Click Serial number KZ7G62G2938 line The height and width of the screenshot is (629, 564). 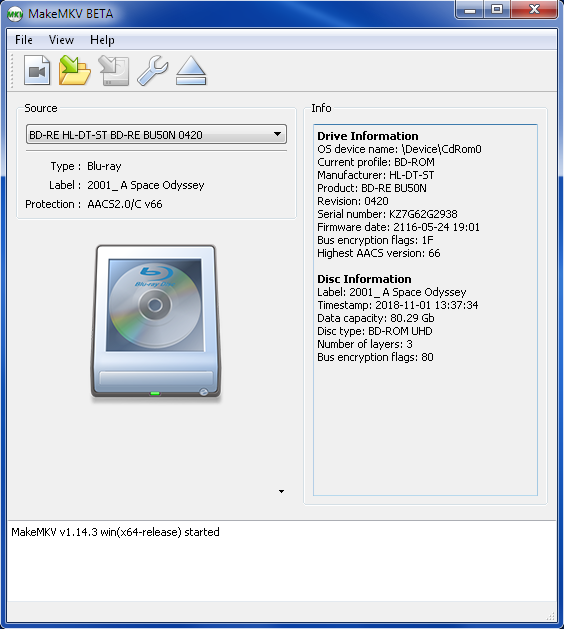click(387, 214)
